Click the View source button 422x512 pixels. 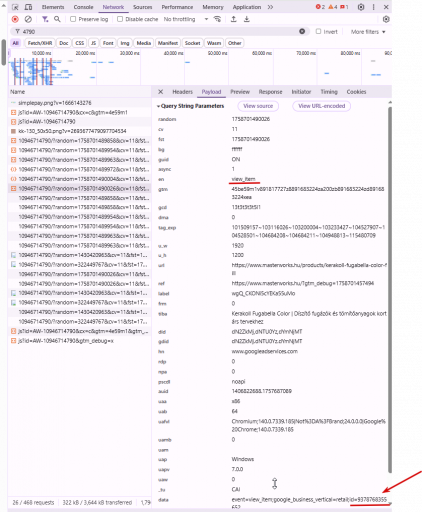point(258,106)
